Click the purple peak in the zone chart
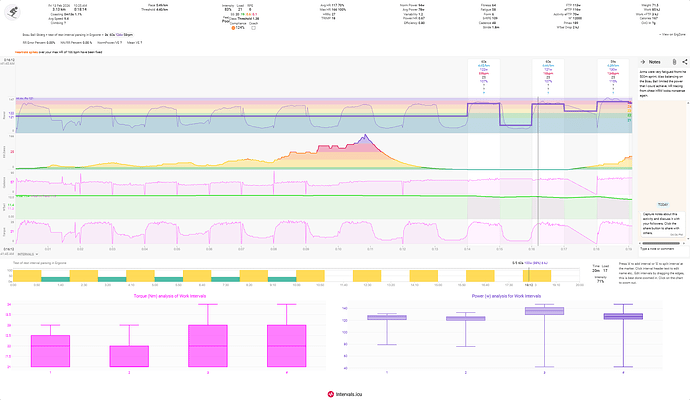 [x=366, y=138]
